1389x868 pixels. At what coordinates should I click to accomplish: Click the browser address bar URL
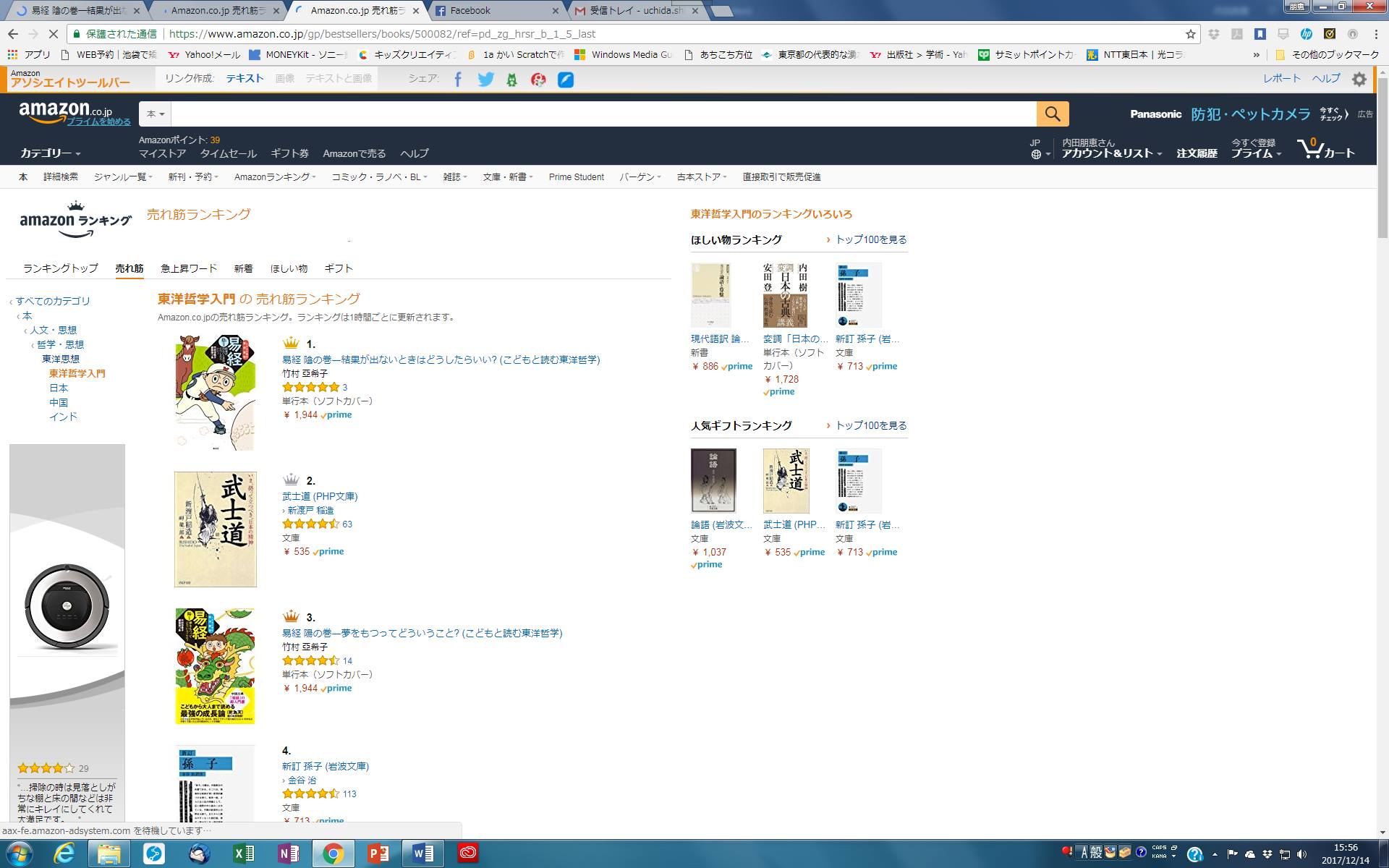[382, 34]
